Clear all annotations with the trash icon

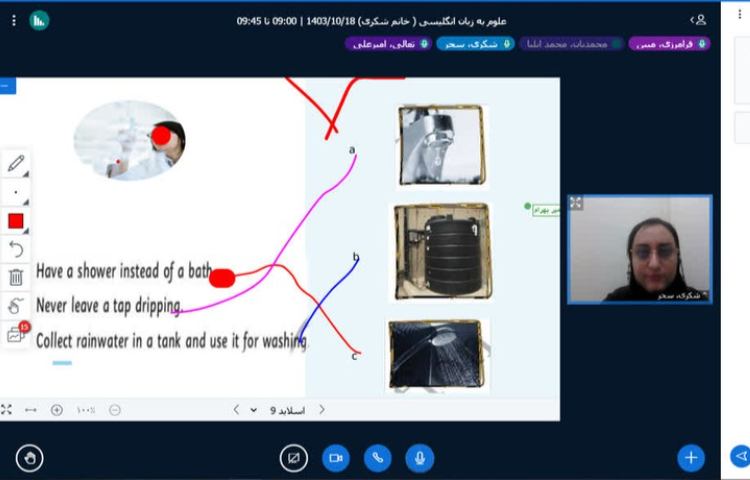coord(16,277)
